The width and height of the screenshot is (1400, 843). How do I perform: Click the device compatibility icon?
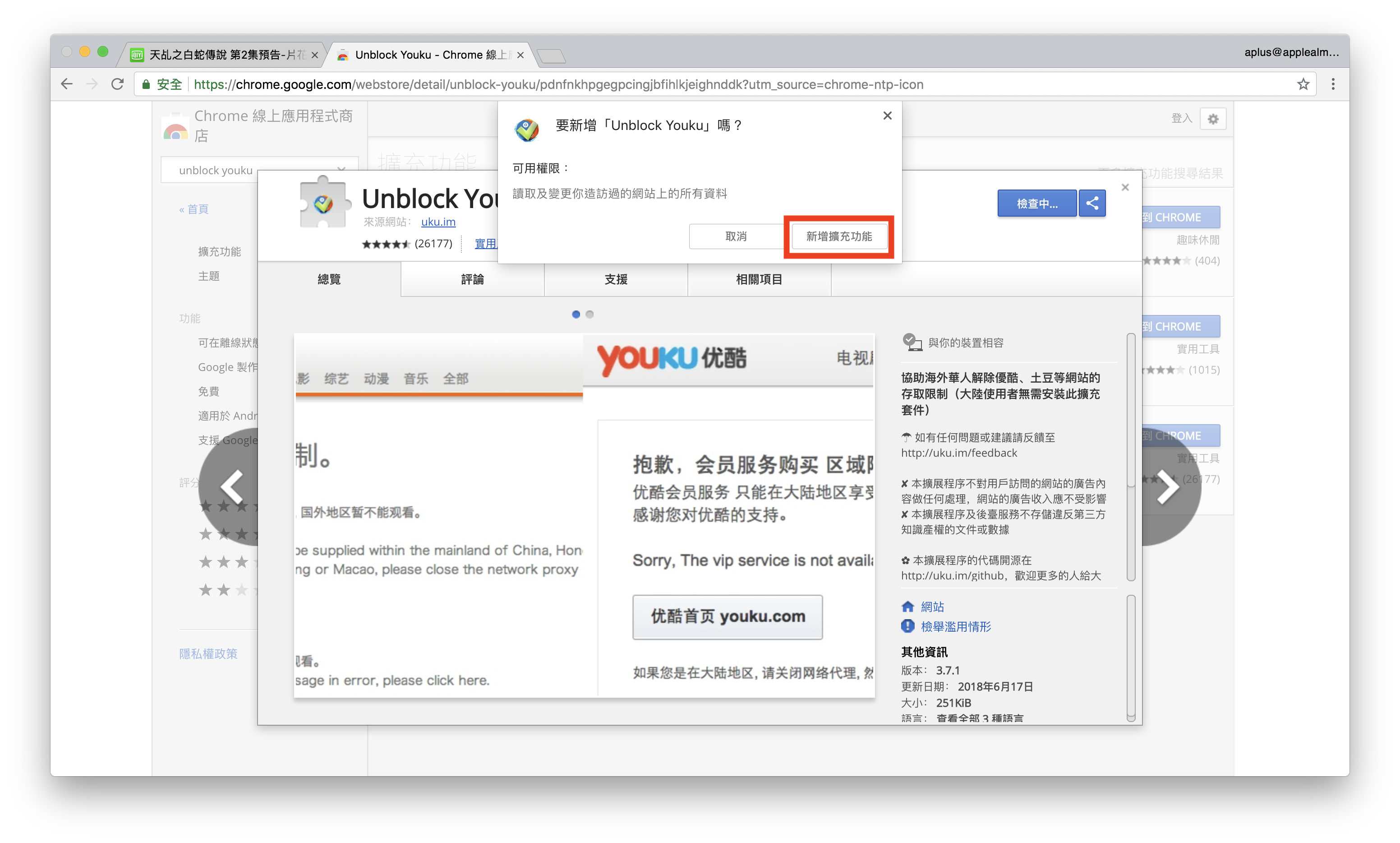[912, 342]
